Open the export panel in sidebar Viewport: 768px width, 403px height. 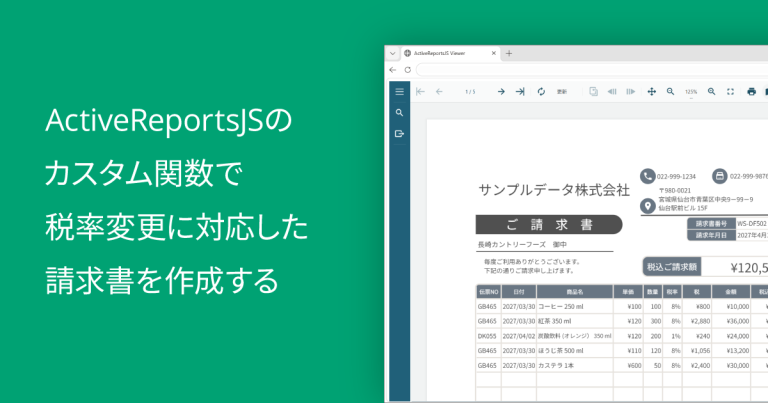tap(399, 134)
